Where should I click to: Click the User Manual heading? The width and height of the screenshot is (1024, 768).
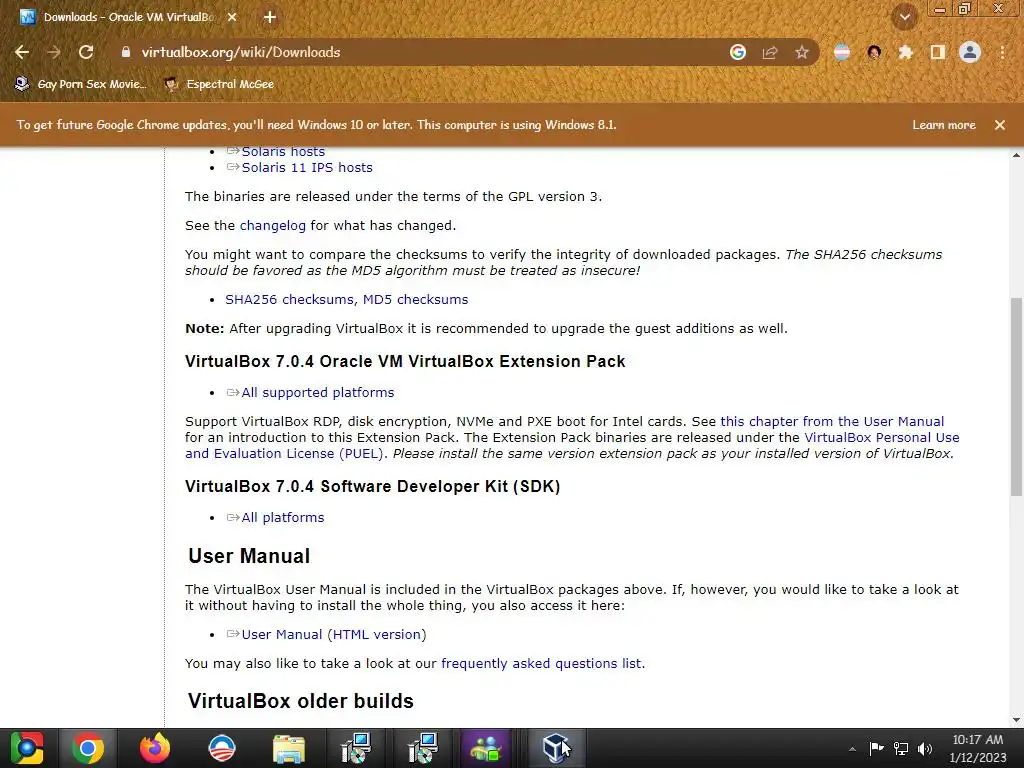point(249,556)
